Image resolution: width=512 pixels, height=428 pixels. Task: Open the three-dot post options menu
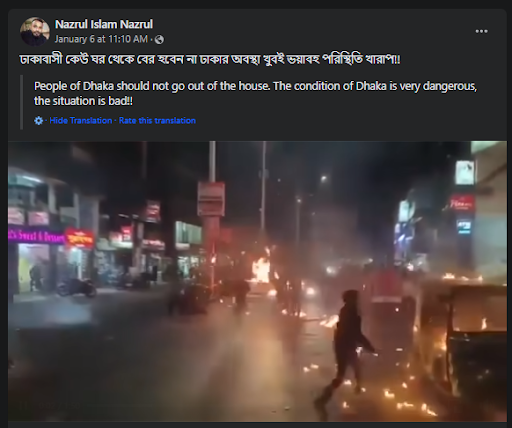click(481, 31)
